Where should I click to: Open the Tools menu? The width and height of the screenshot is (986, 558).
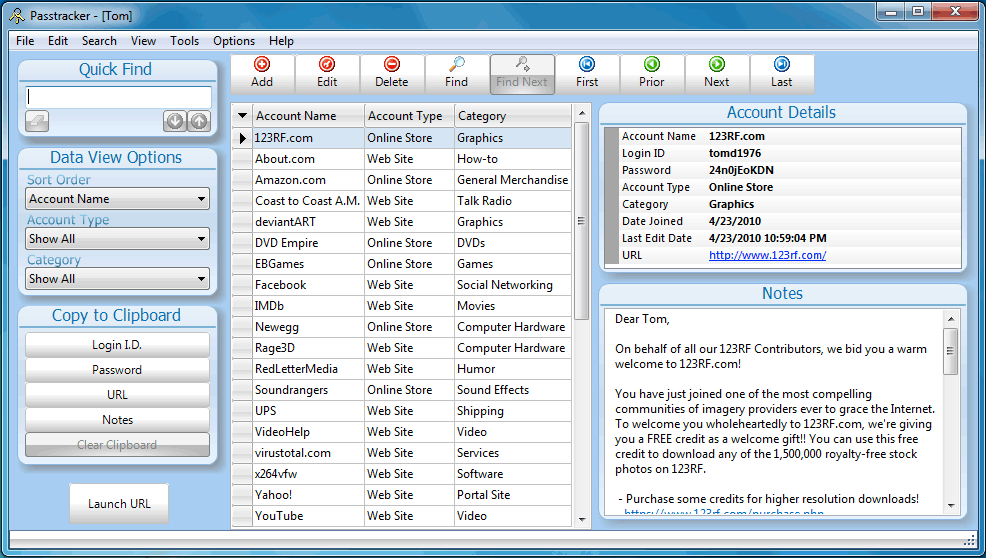tap(184, 41)
